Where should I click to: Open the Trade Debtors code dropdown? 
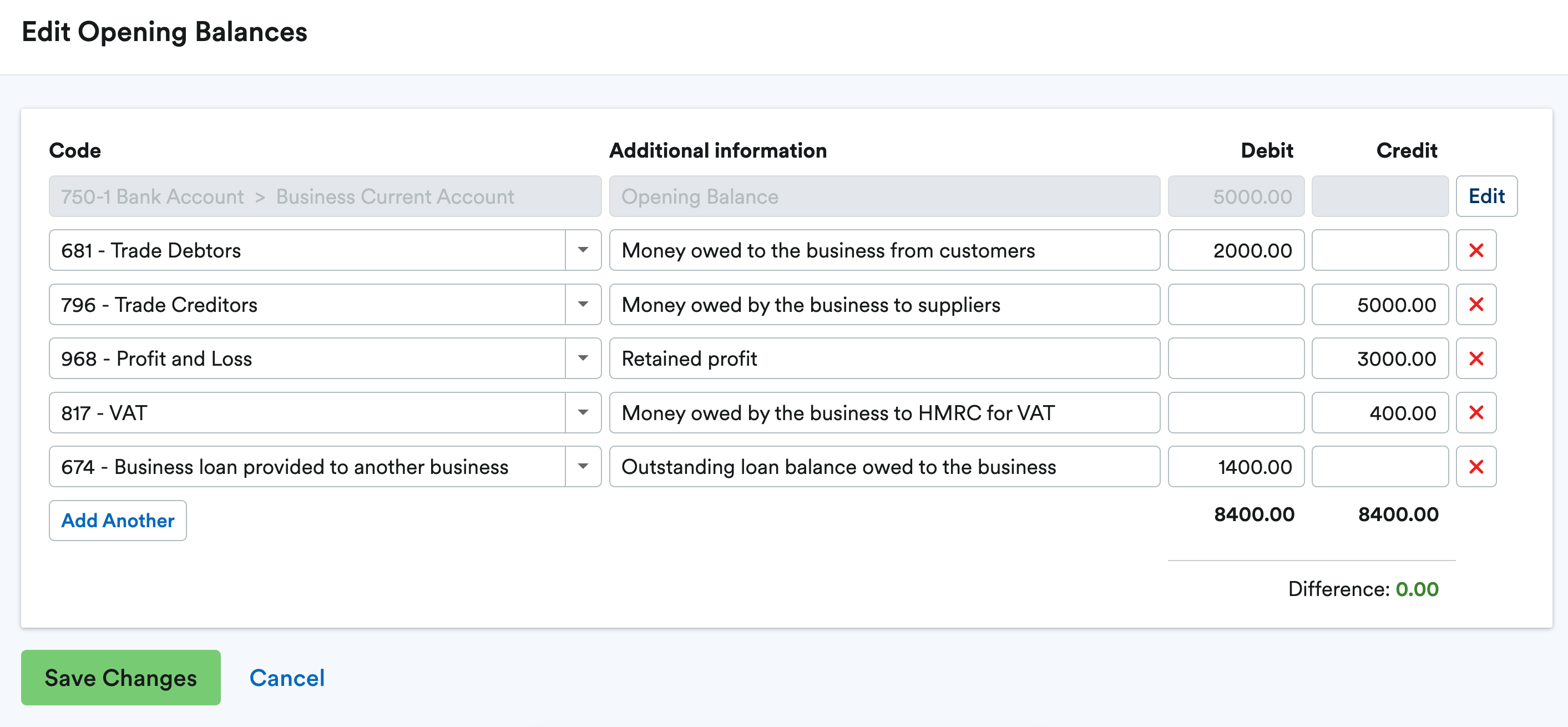pos(583,250)
